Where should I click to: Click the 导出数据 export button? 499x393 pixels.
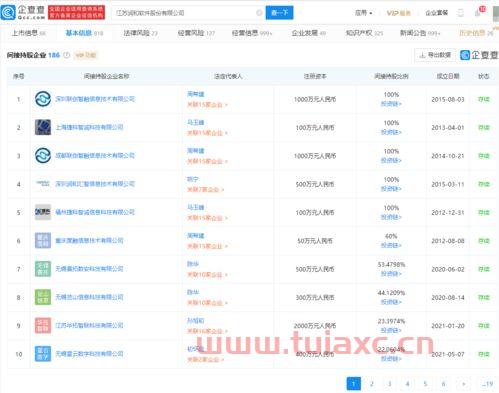pos(435,55)
